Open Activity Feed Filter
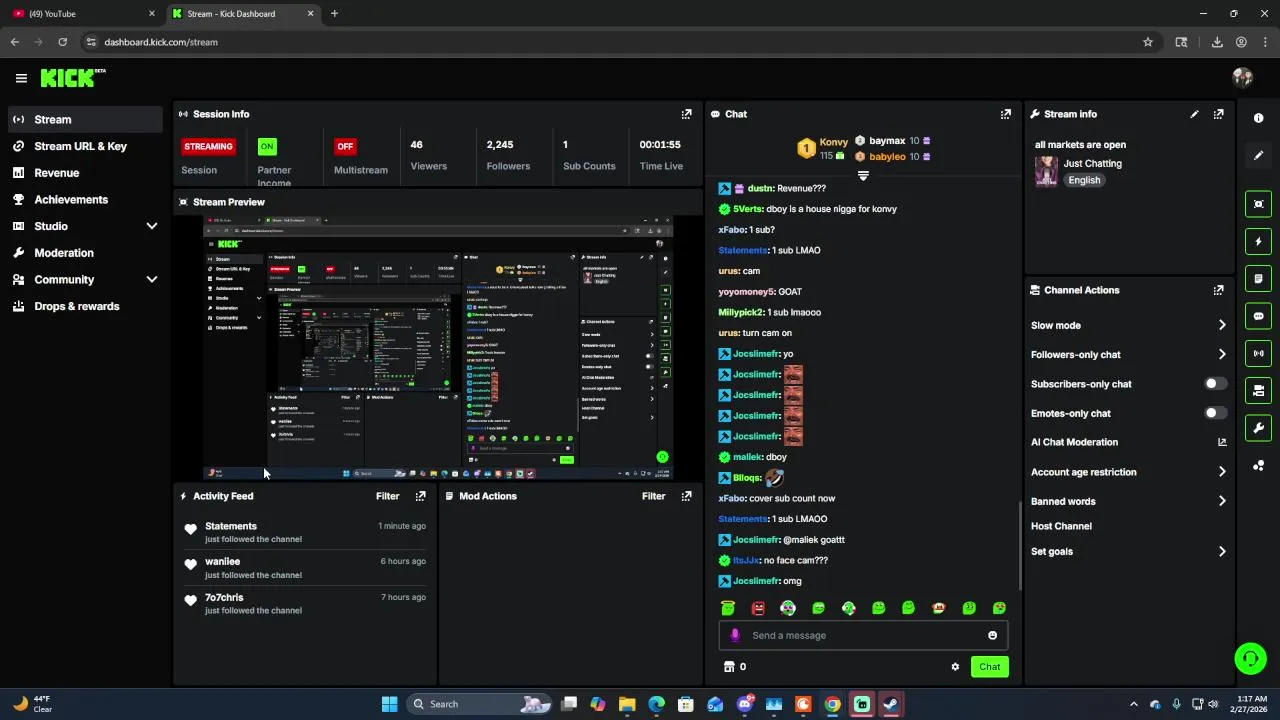 (387, 496)
